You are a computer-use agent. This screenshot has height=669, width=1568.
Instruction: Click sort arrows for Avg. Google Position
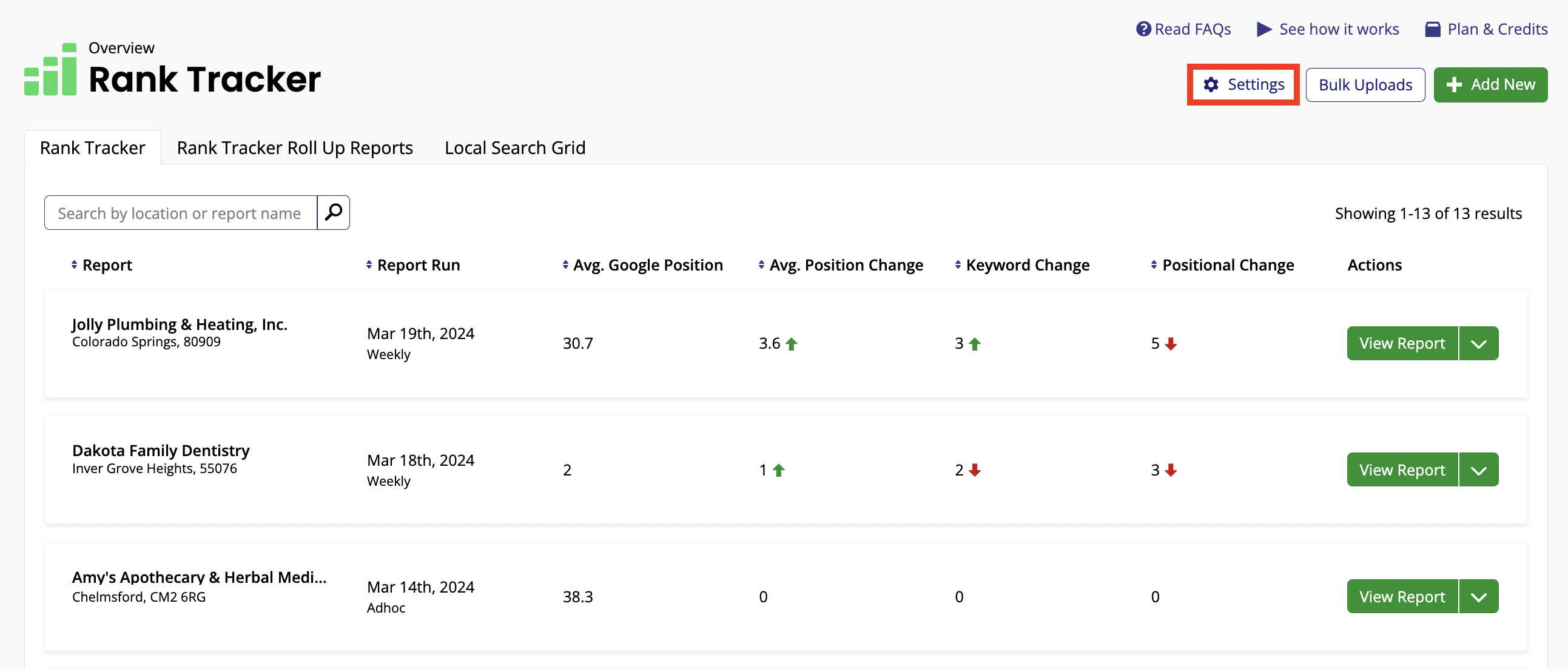(x=565, y=265)
